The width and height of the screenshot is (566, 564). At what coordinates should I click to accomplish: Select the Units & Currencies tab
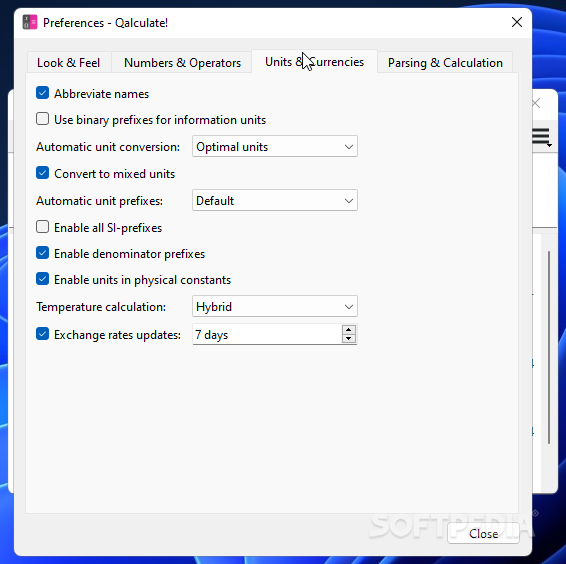314,62
